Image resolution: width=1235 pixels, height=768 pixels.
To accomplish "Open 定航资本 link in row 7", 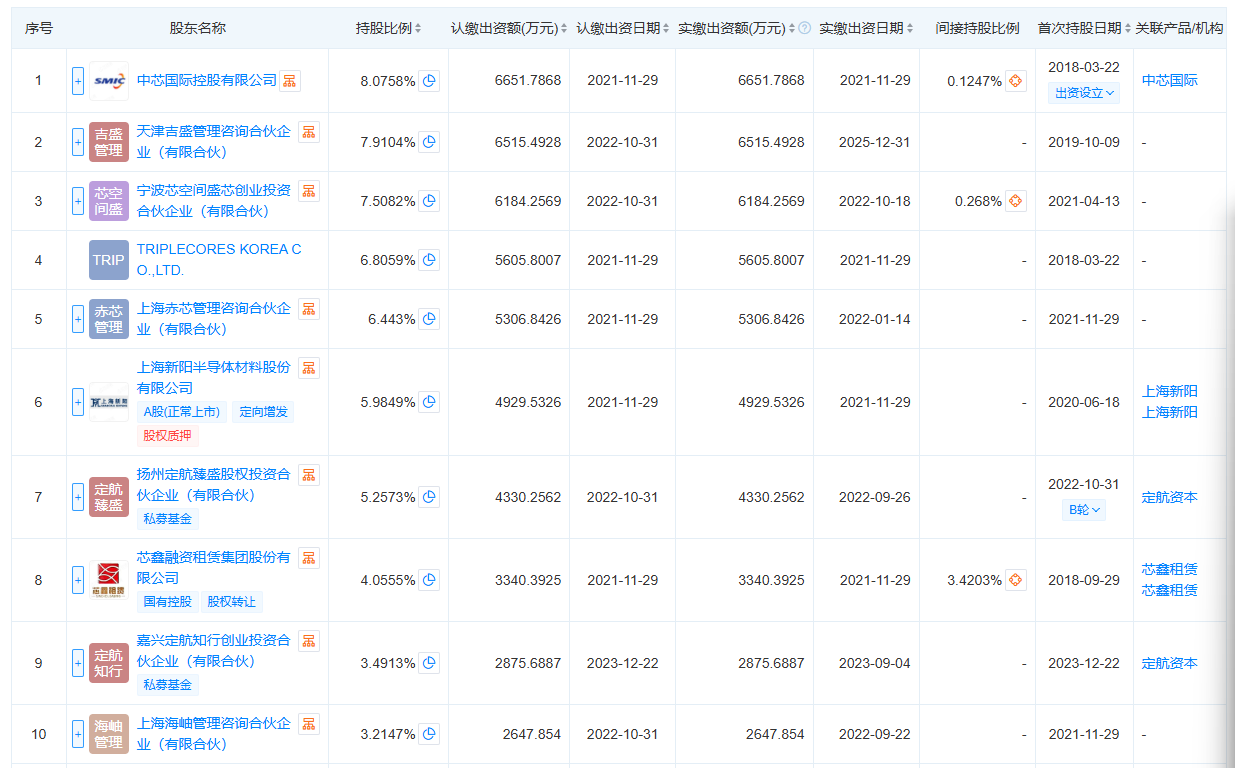I will coord(1170,497).
